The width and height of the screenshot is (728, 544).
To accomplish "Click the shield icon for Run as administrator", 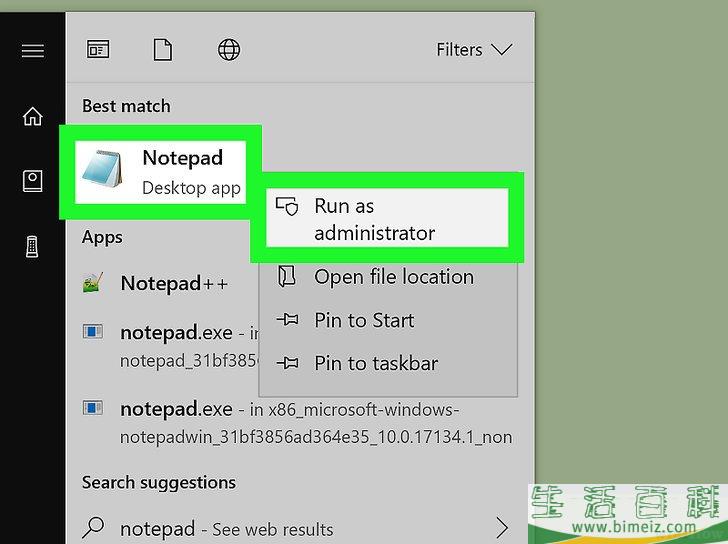I will tap(286, 206).
